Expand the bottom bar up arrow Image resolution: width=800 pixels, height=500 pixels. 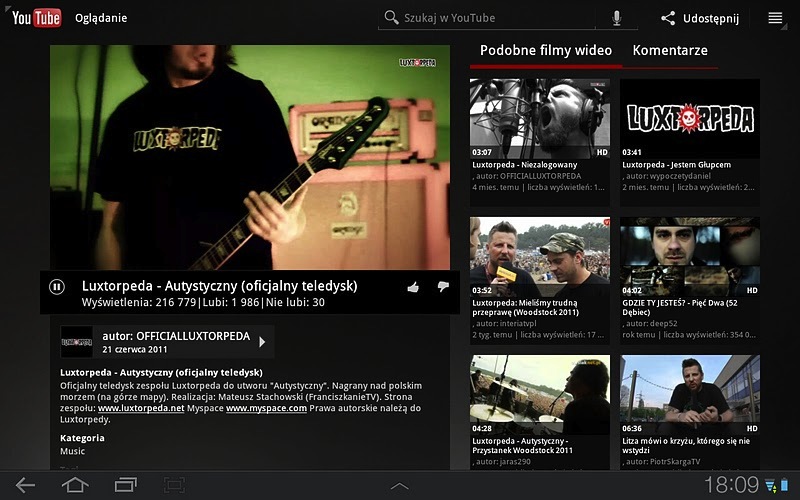click(x=399, y=486)
